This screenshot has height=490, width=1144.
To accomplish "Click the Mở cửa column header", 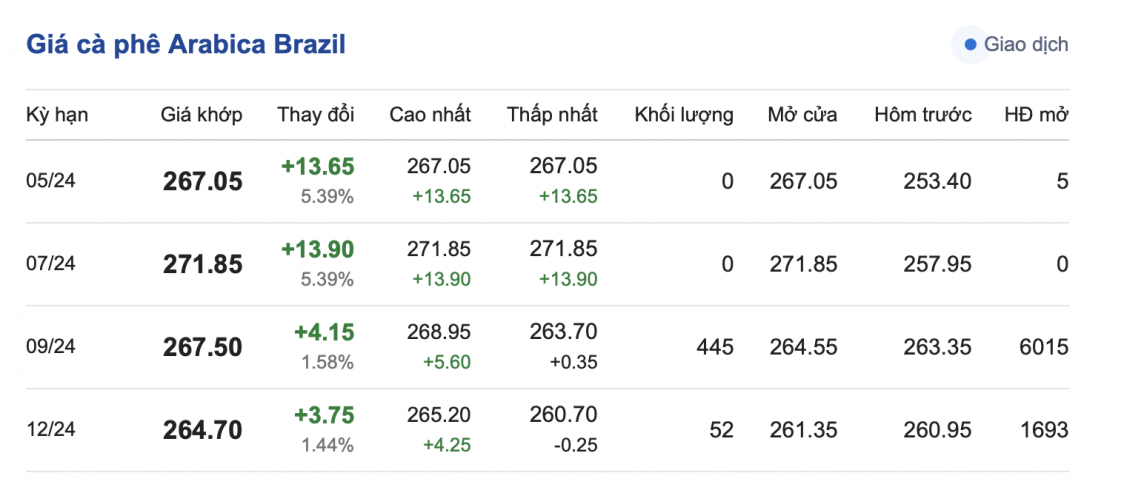I will tap(802, 115).
